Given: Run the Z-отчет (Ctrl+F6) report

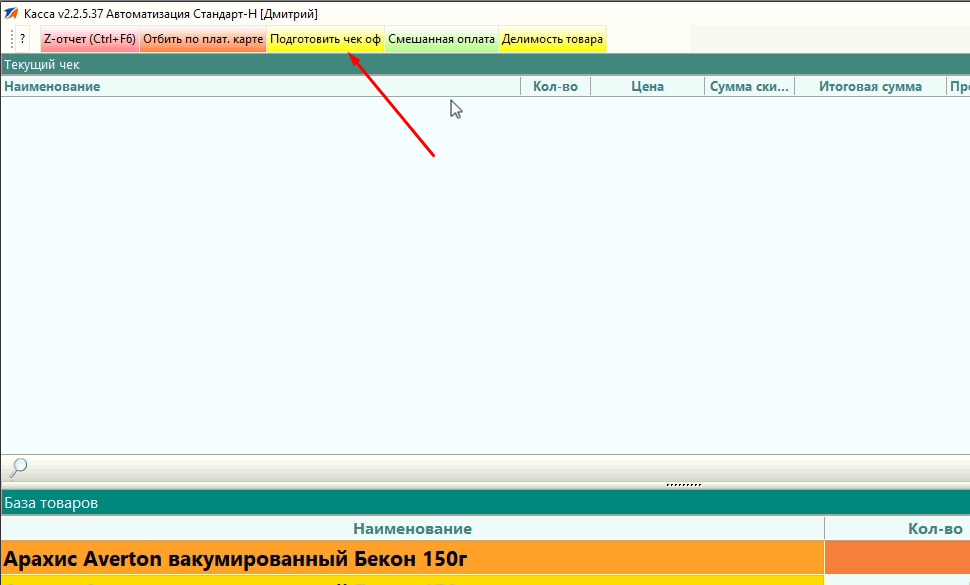Looking at the screenshot, I should (90, 39).
